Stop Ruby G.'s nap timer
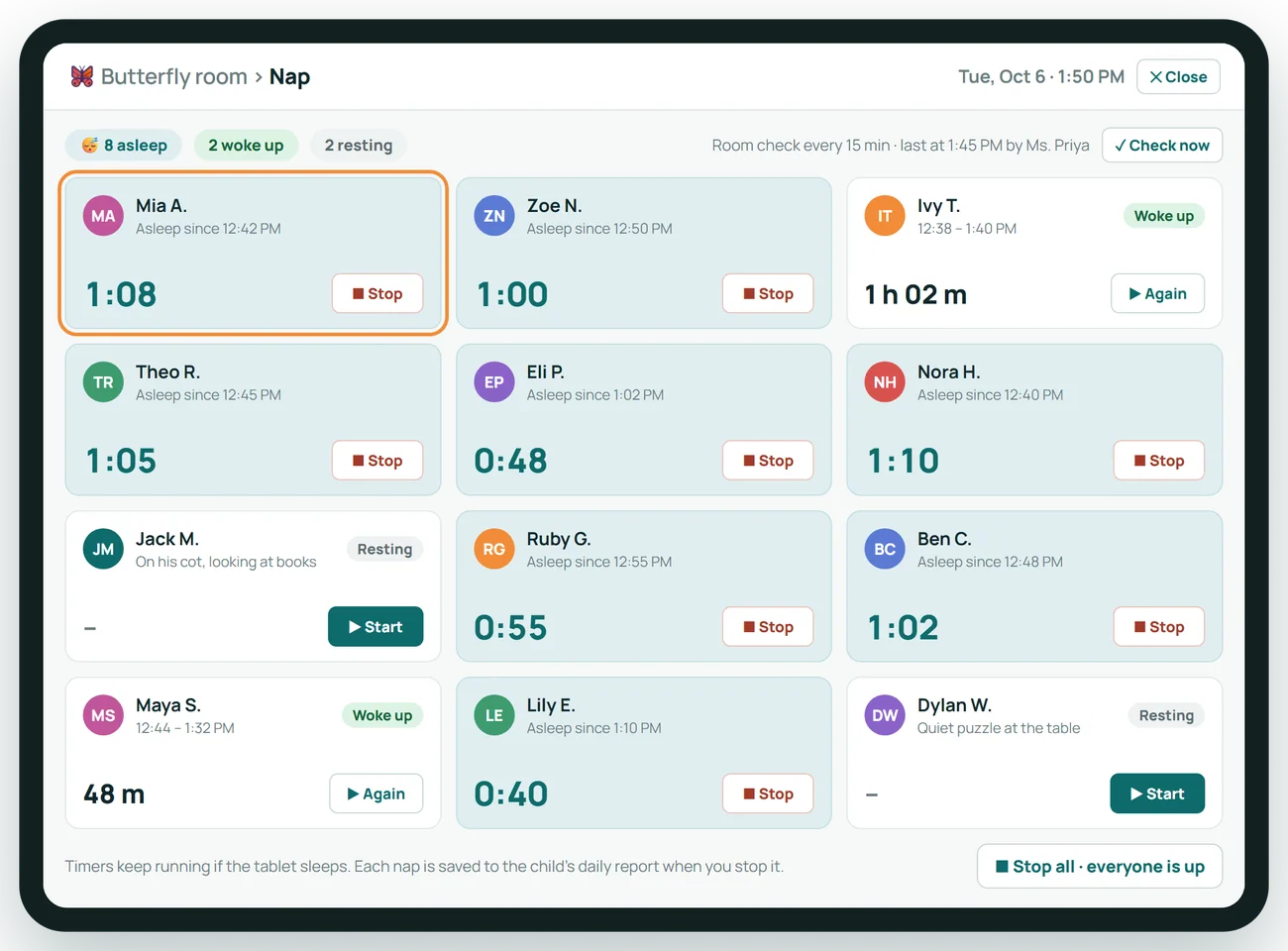 (768, 627)
